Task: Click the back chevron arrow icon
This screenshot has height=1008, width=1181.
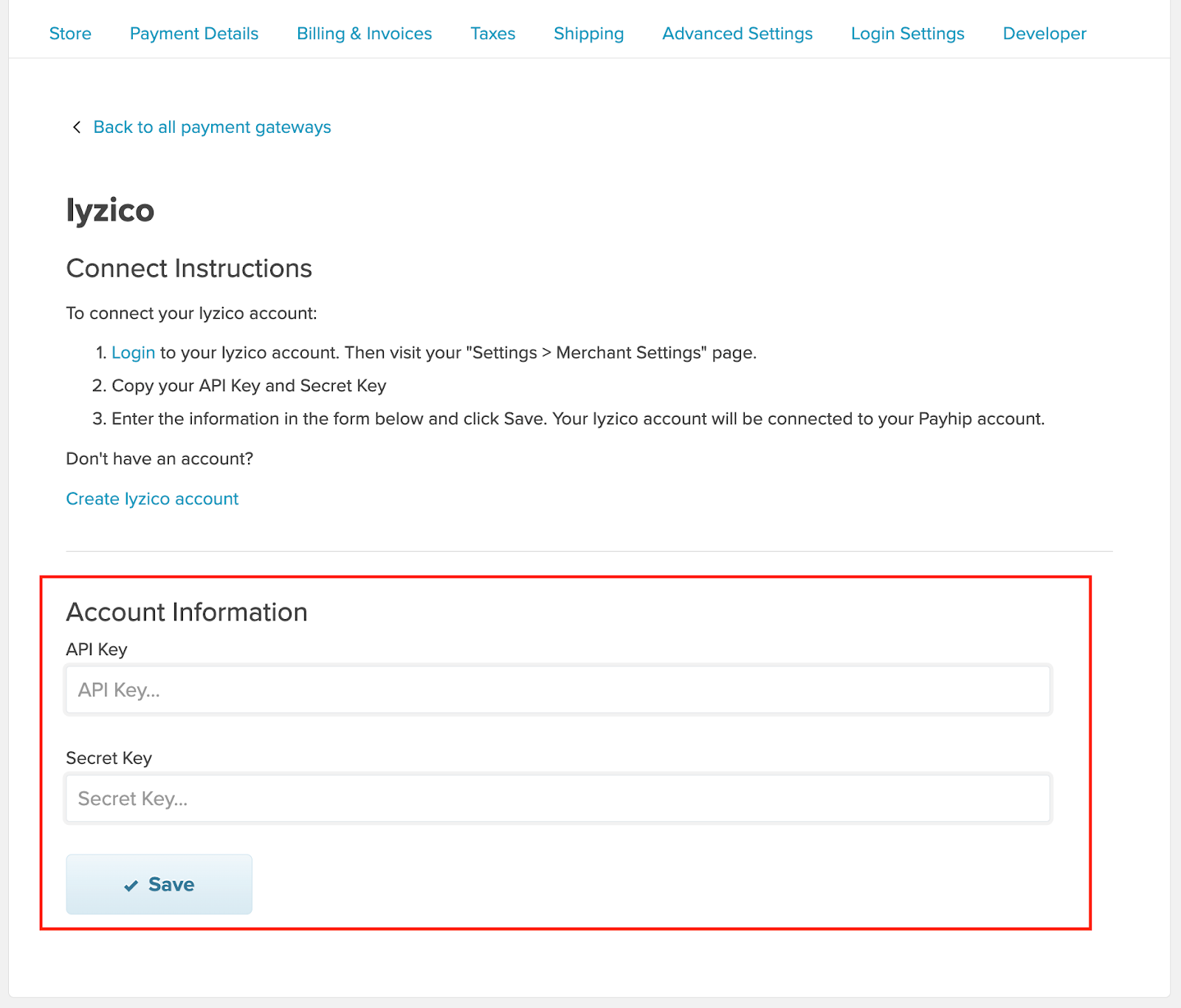Action: point(76,127)
